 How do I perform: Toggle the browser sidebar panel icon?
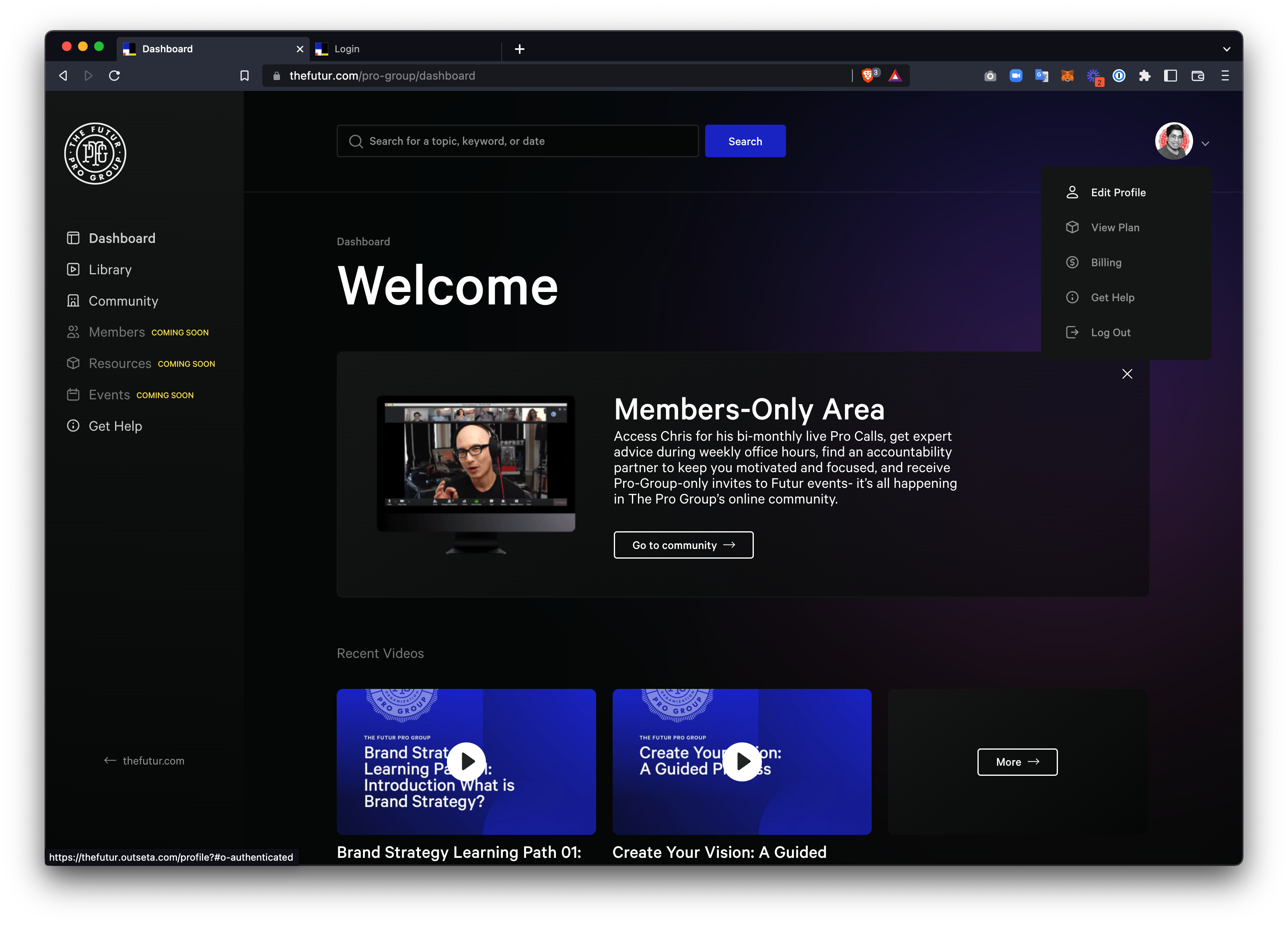point(1170,76)
